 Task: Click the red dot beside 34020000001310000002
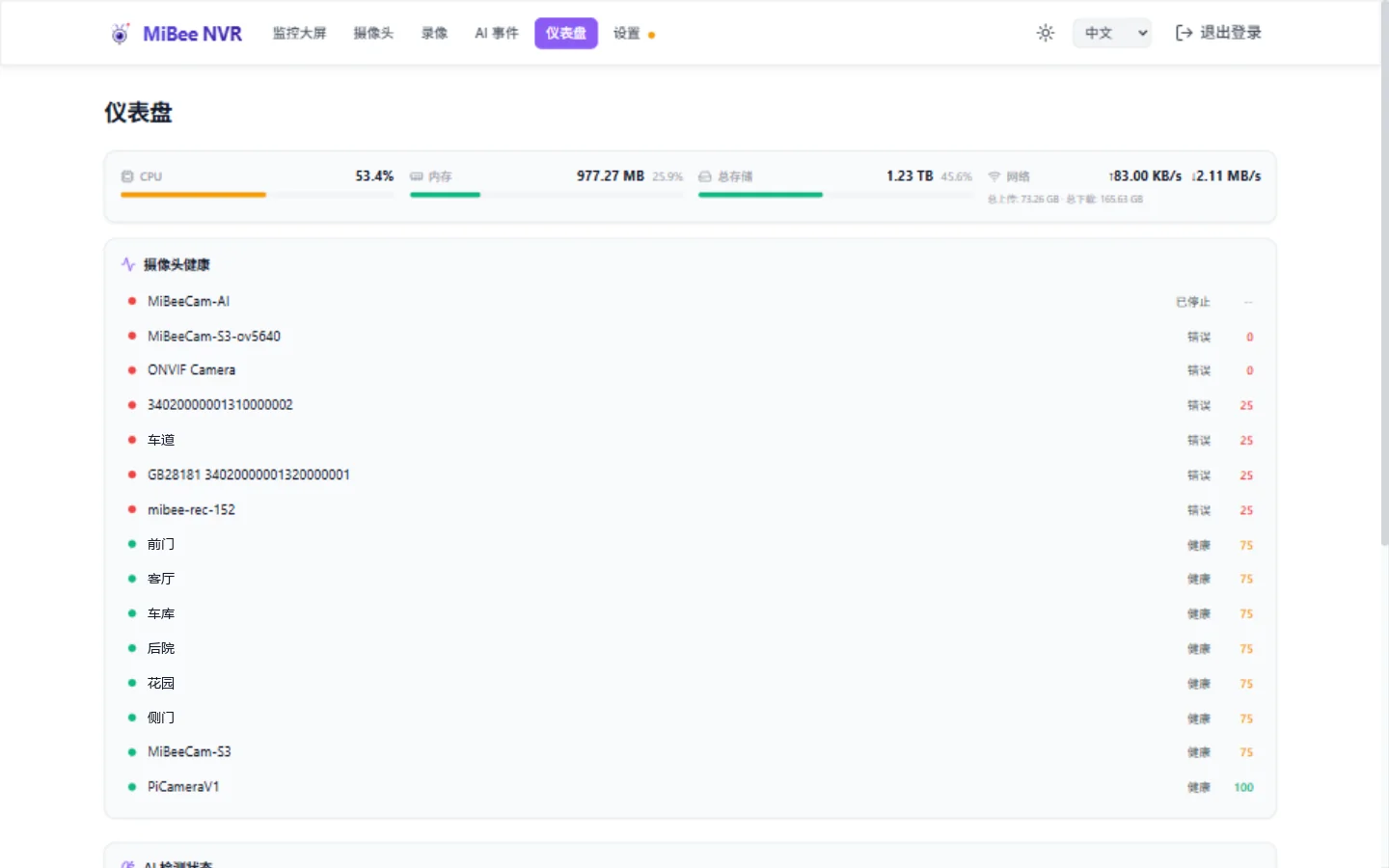(x=132, y=405)
